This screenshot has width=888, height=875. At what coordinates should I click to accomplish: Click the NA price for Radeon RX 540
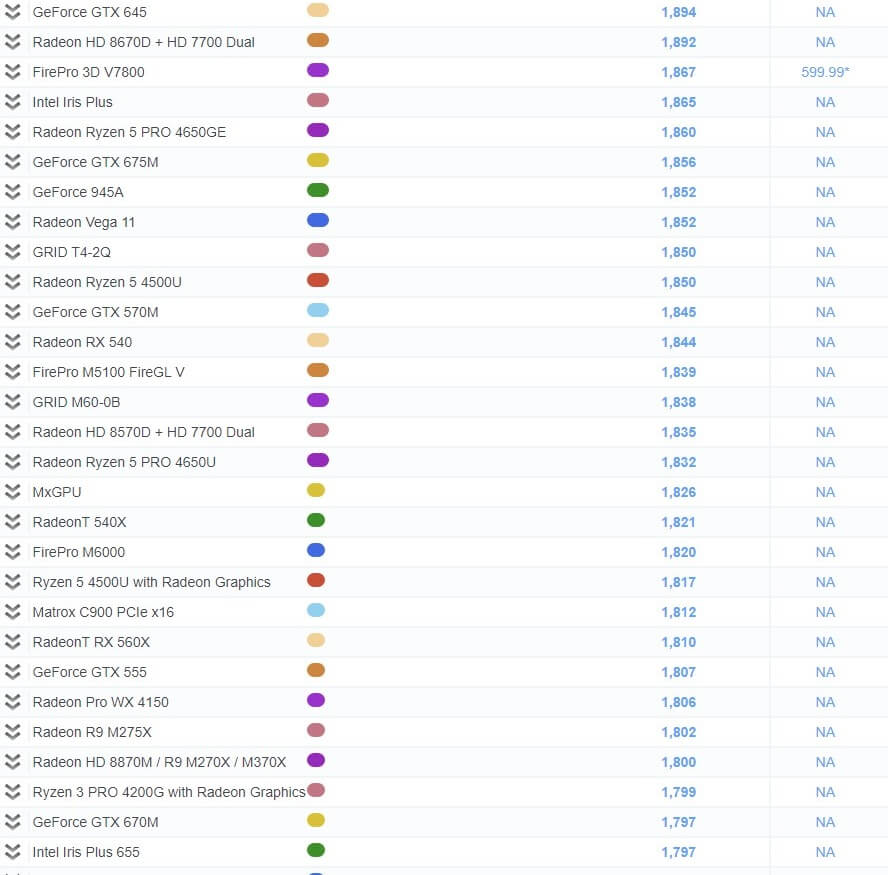click(825, 343)
